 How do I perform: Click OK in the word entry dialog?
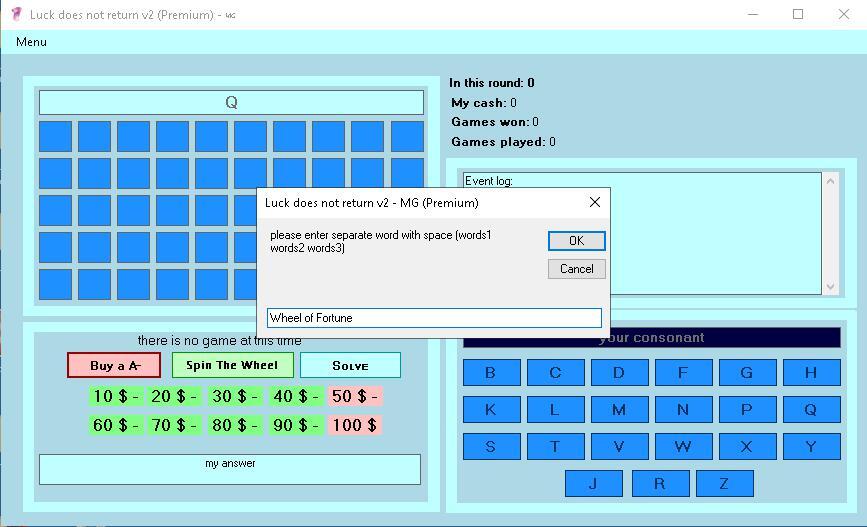[576, 241]
